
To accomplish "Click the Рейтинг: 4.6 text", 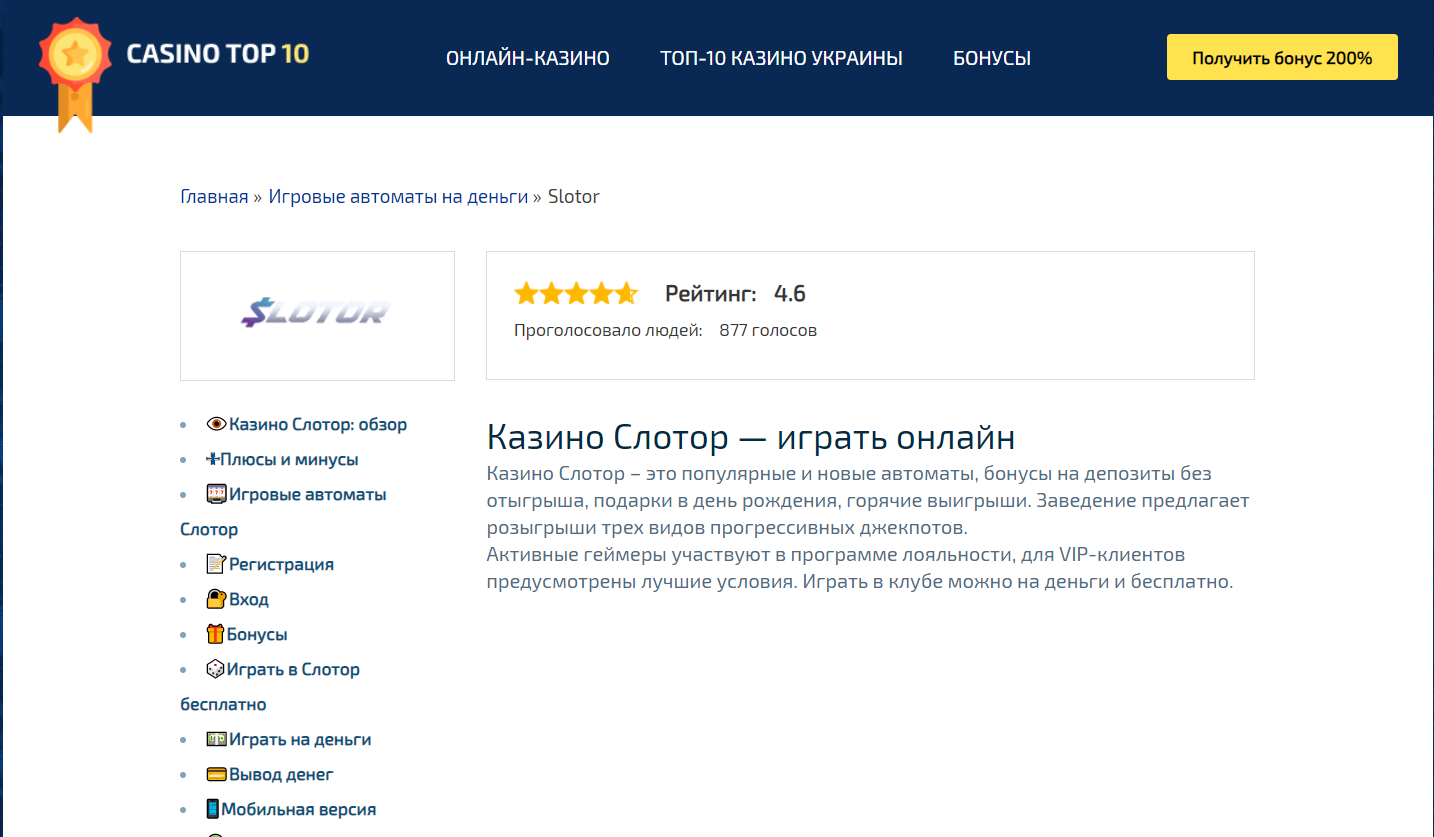I will point(735,293).
